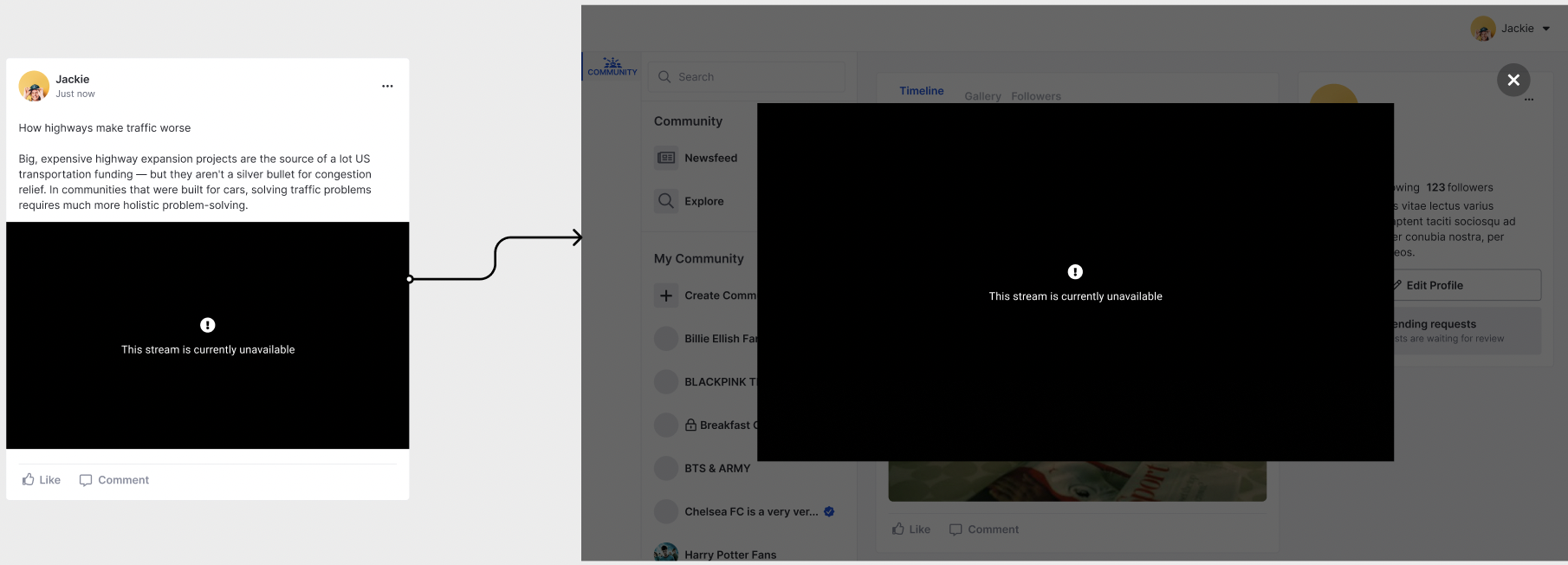
Task: Open Chelsea FC community in sidebar
Action: click(x=750, y=511)
